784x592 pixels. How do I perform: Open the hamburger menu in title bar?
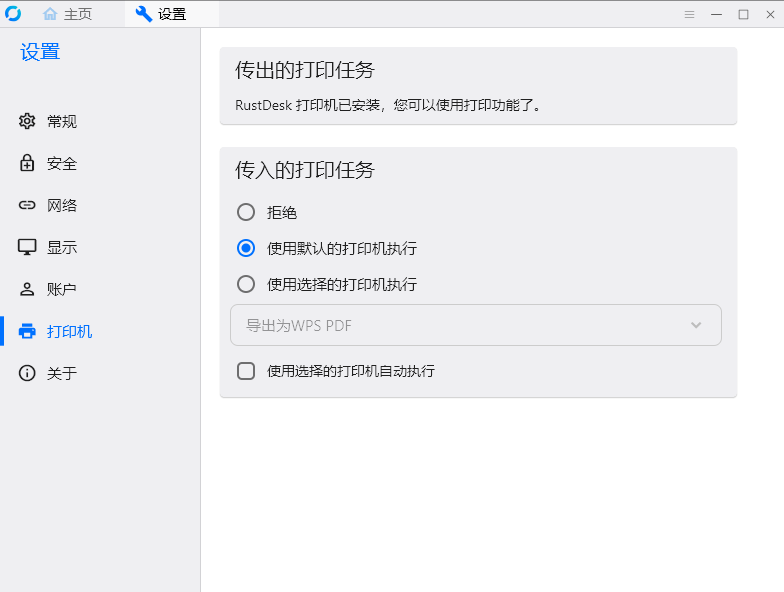690,14
